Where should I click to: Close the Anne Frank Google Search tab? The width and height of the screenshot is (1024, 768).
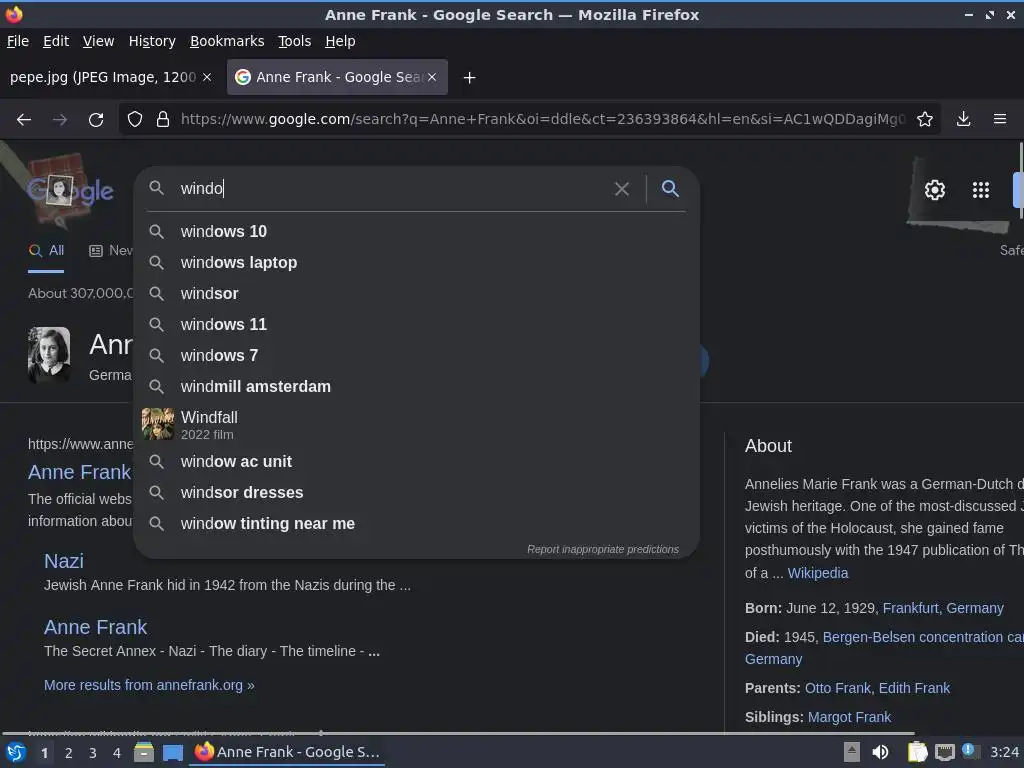tap(432, 77)
